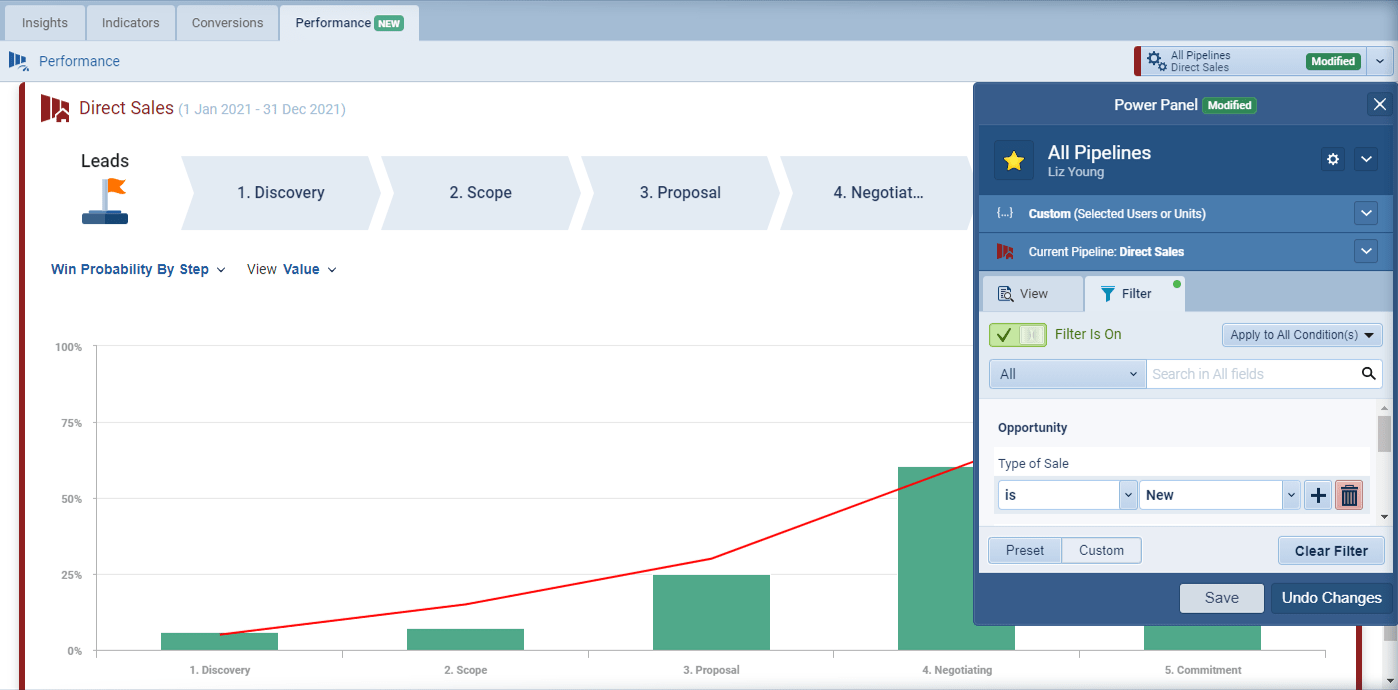Click the plus icon to add a filter condition
The image size is (1398, 690).
click(x=1317, y=494)
